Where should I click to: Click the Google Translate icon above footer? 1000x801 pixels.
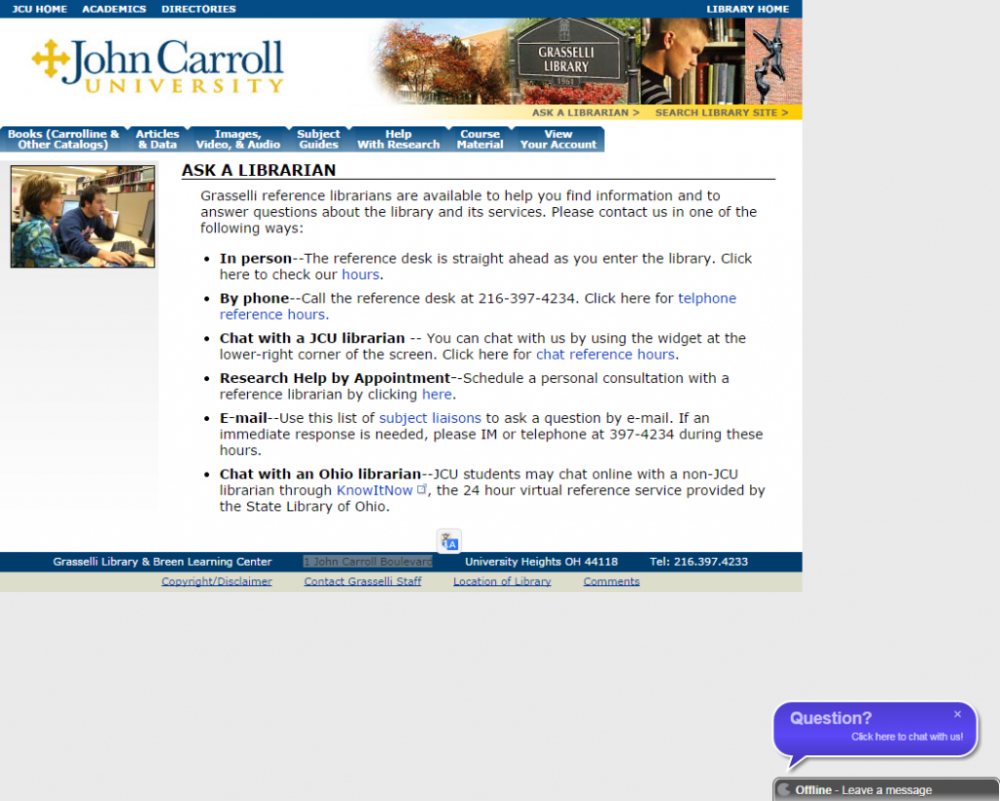click(x=449, y=541)
